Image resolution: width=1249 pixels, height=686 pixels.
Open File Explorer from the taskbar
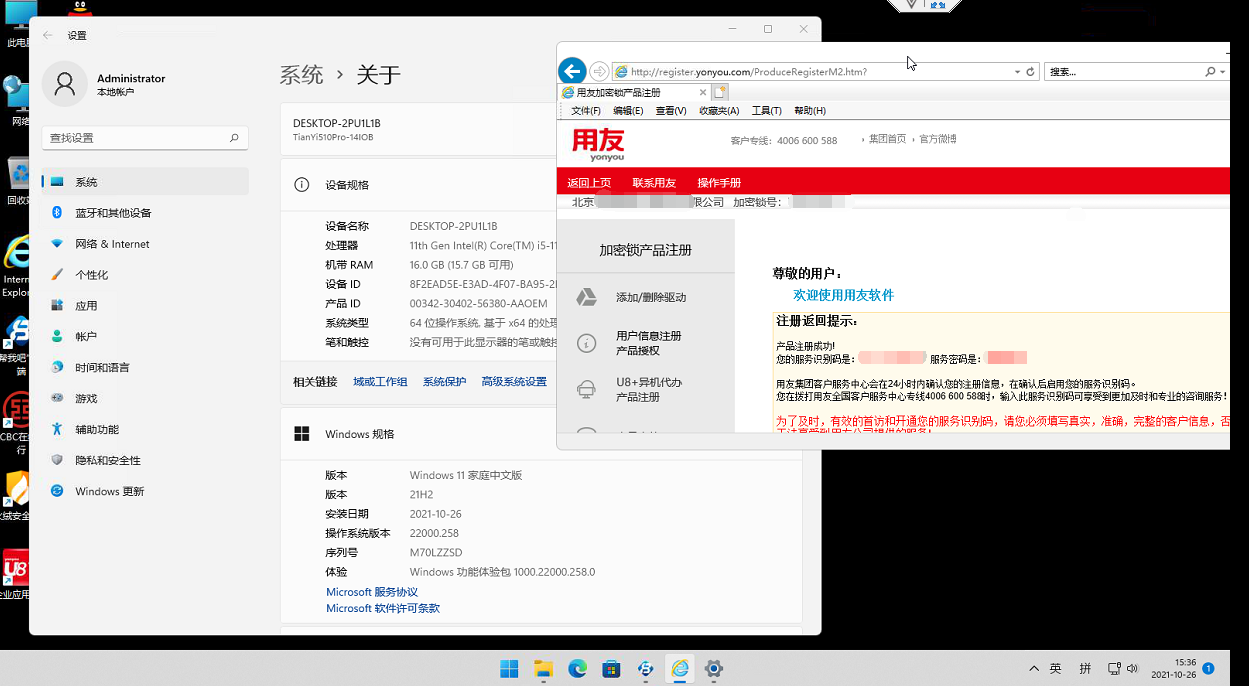click(543, 668)
